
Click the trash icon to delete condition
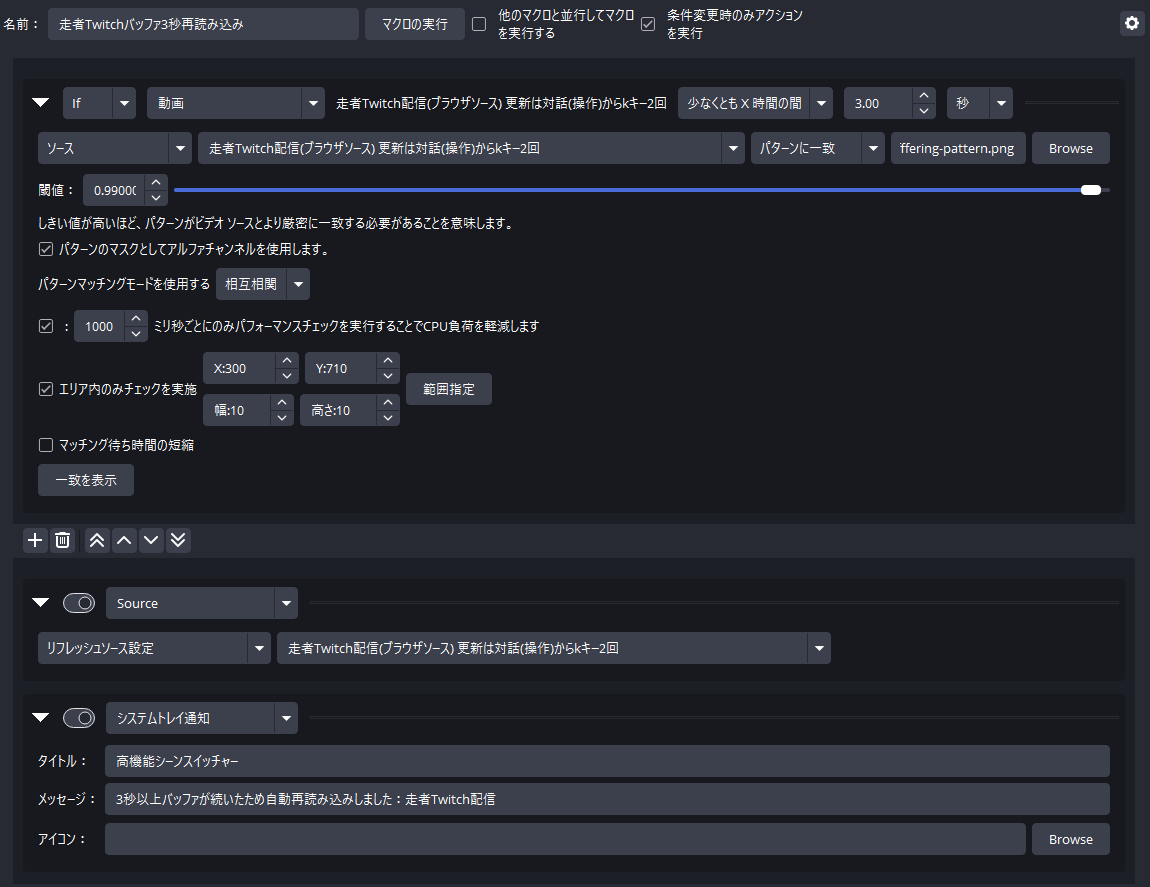point(62,540)
